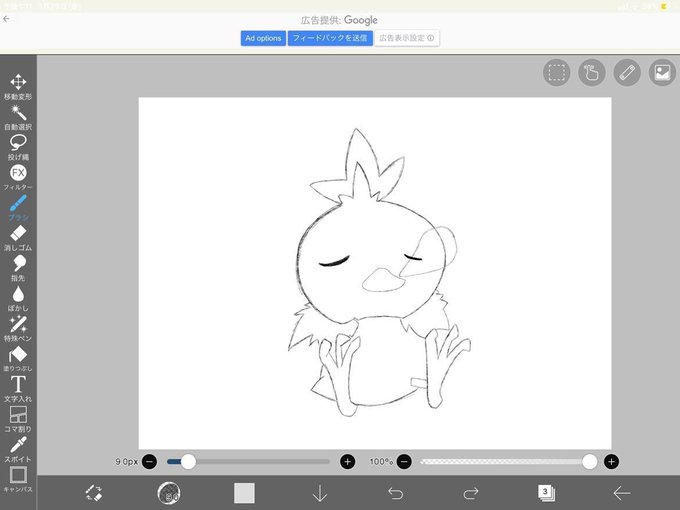Viewport: 680px width, 510px height.
Task: Select the Magic Wand (自動選択) tool
Action: [18, 117]
